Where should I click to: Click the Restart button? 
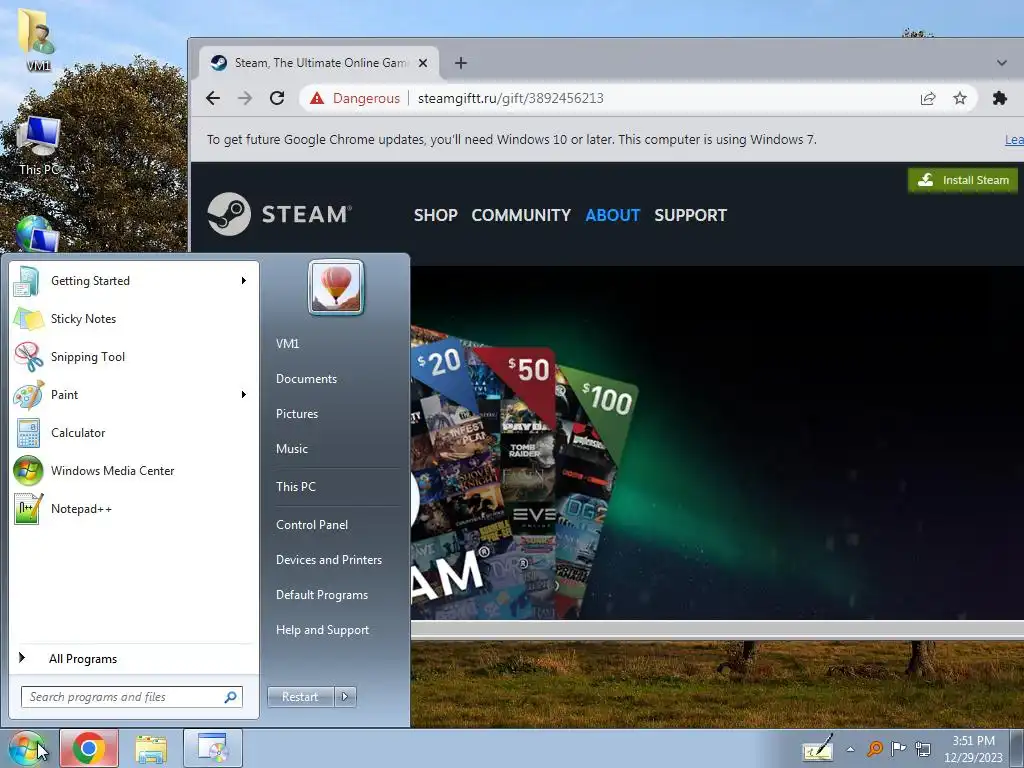tap(300, 697)
